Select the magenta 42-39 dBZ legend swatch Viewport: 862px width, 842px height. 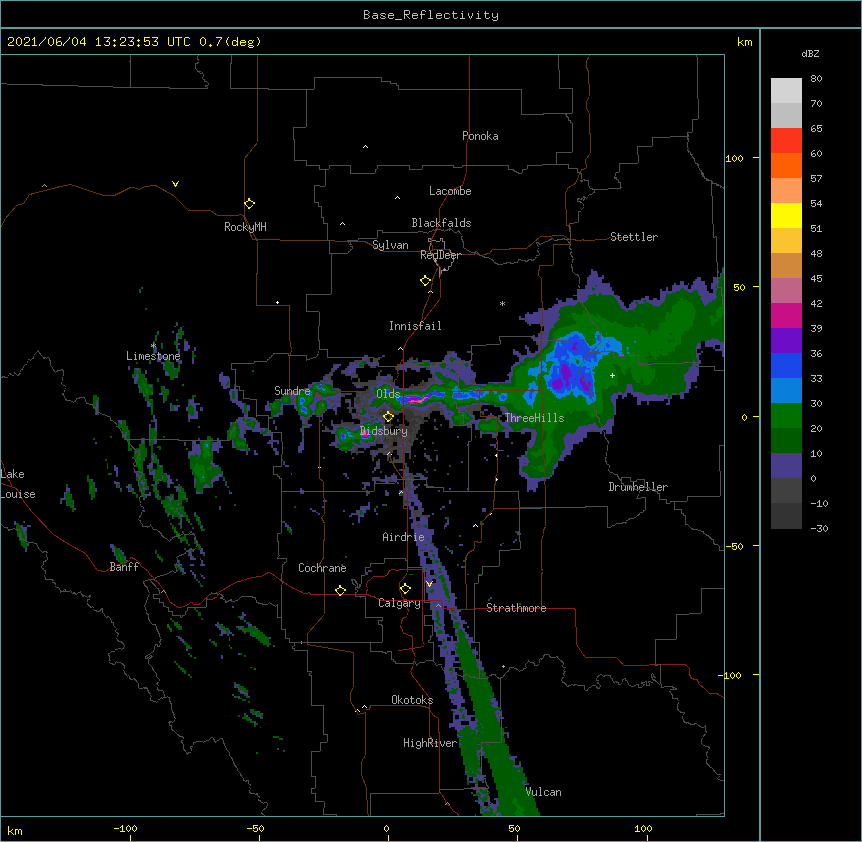(786, 315)
